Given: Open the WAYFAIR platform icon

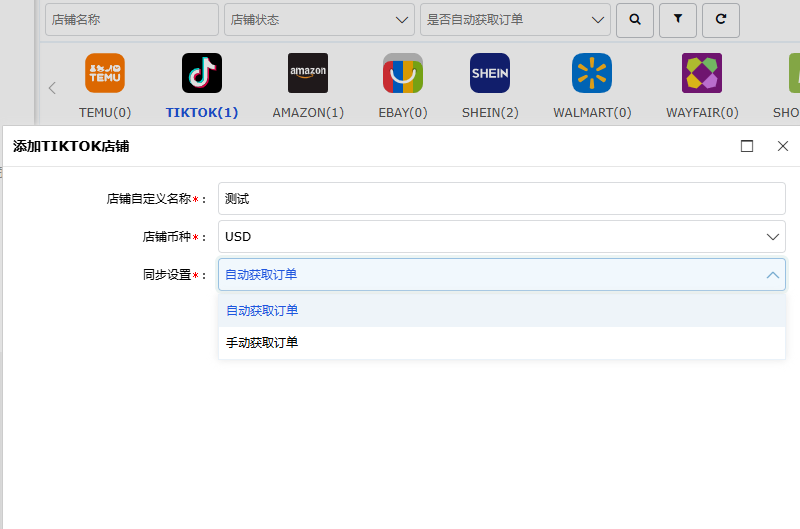Looking at the screenshot, I should click(x=702, y=73).
